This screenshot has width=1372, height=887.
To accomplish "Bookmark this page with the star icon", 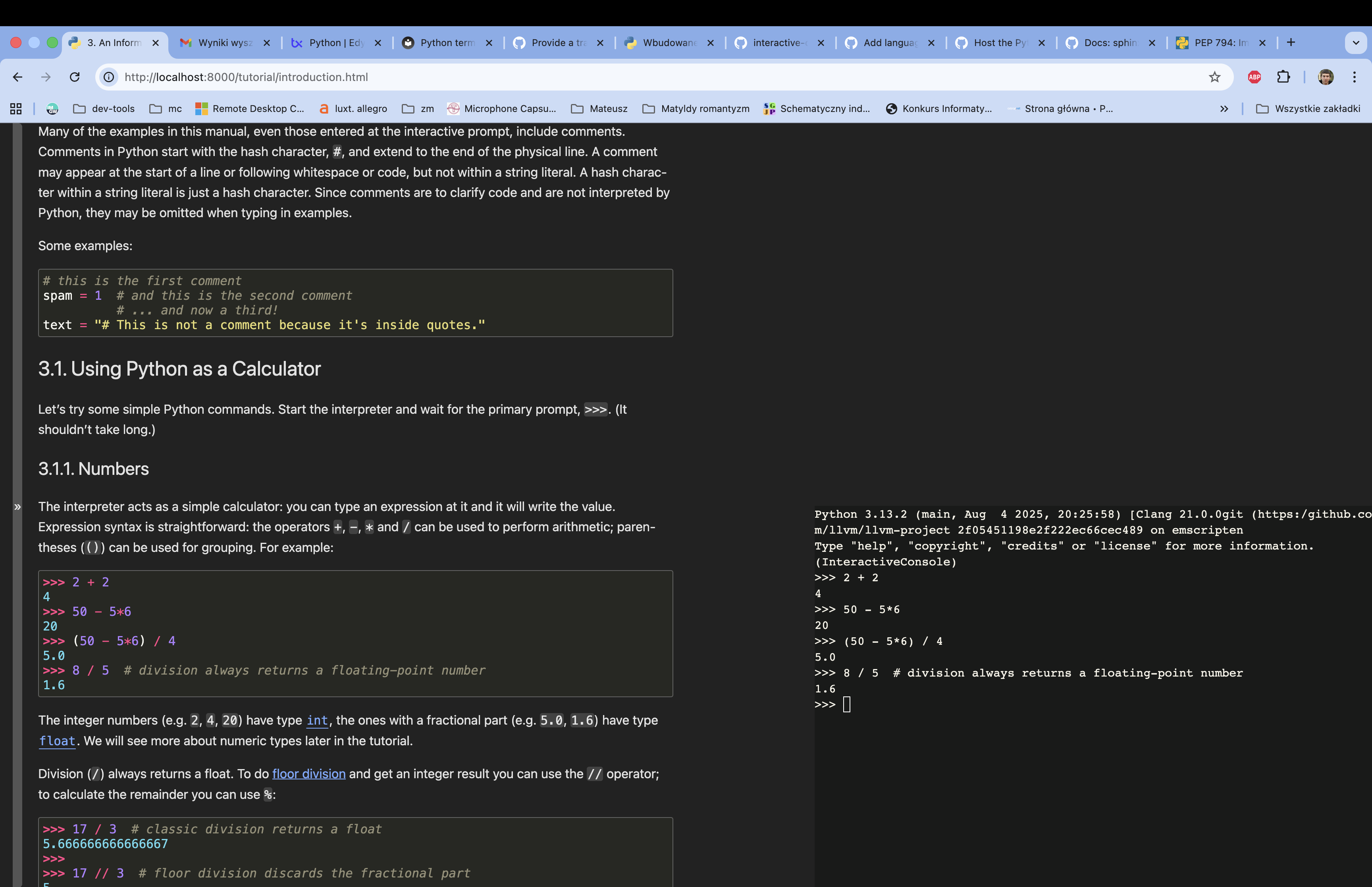I will 1214,77.
